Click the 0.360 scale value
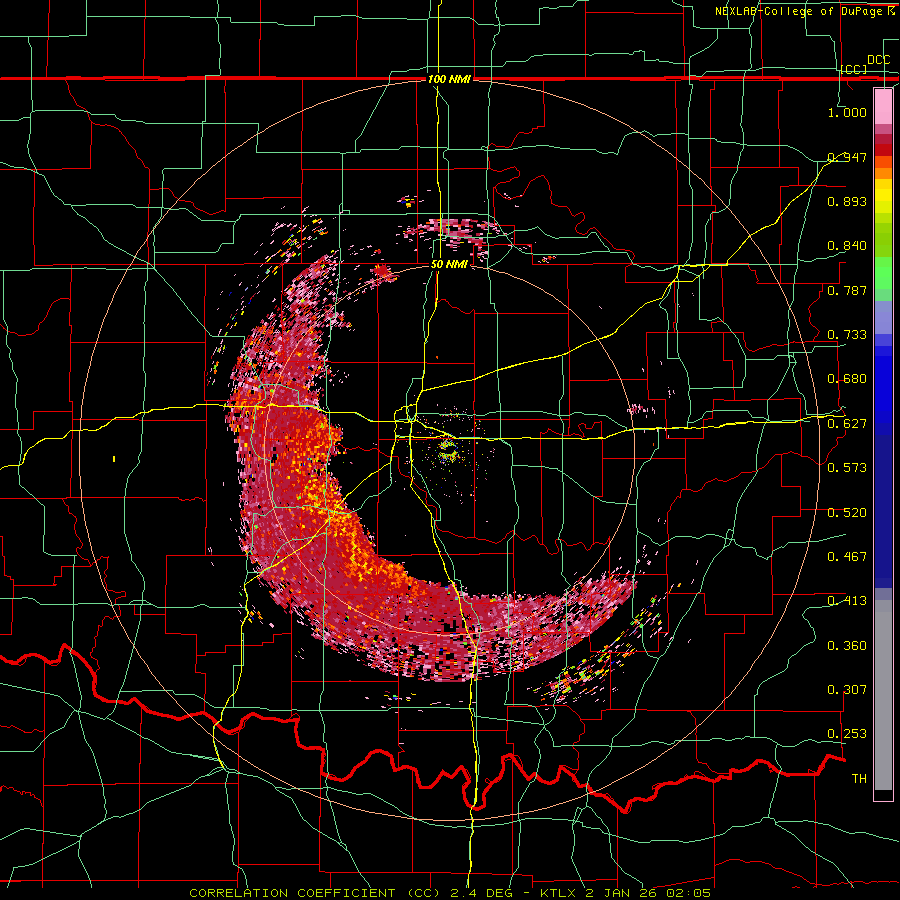 pos(847,646)
